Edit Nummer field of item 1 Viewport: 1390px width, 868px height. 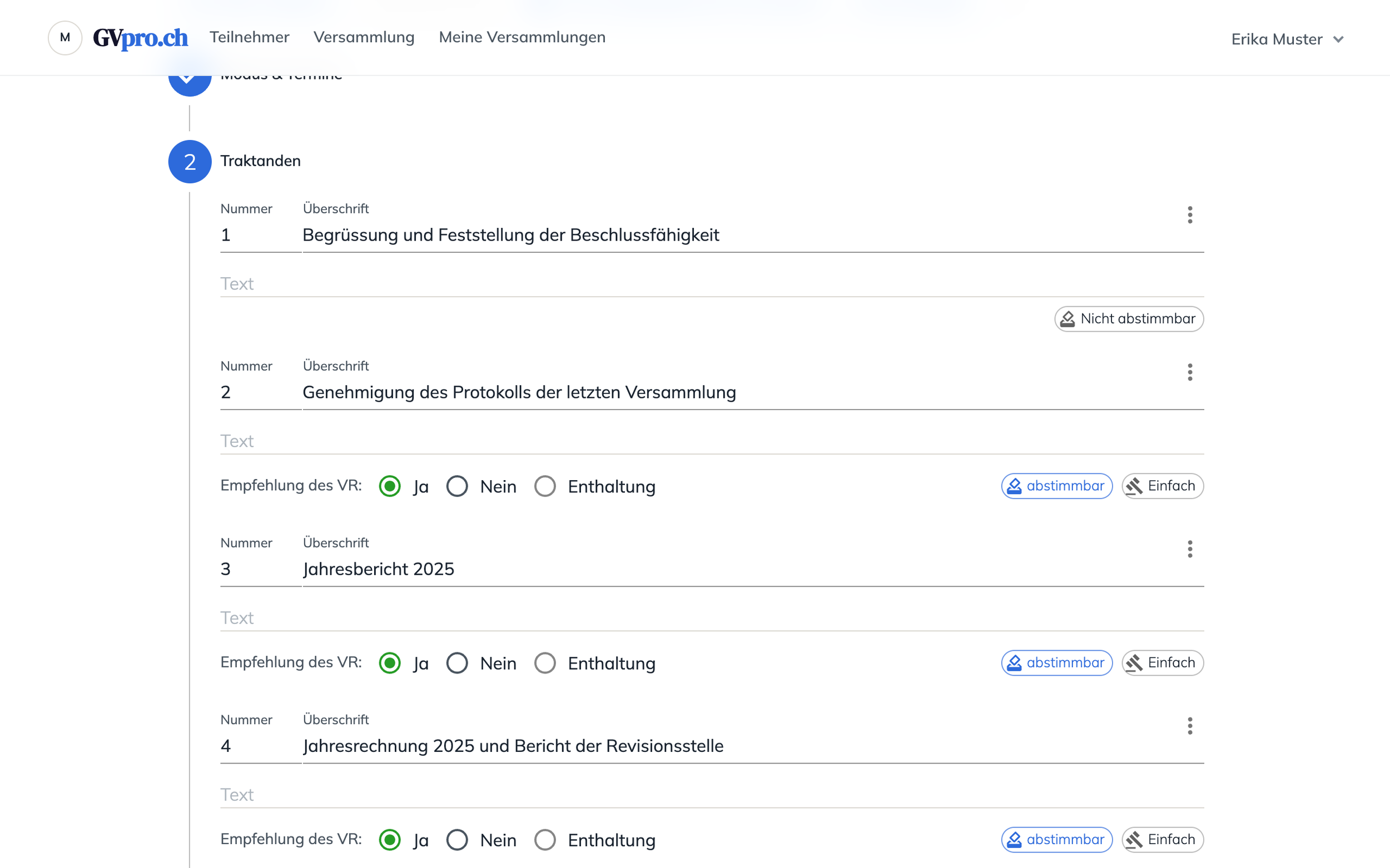tap(260, 235)
